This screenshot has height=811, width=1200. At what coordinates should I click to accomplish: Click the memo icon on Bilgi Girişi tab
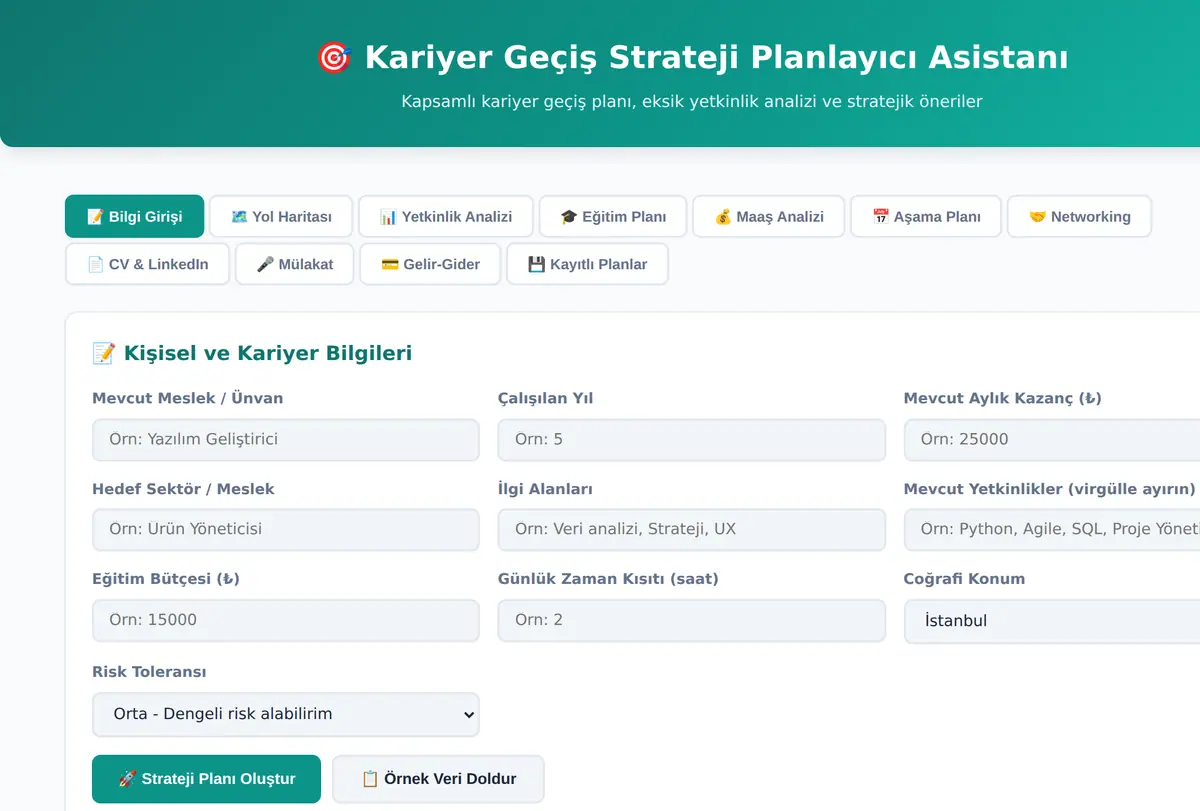(x=95, y=216)
